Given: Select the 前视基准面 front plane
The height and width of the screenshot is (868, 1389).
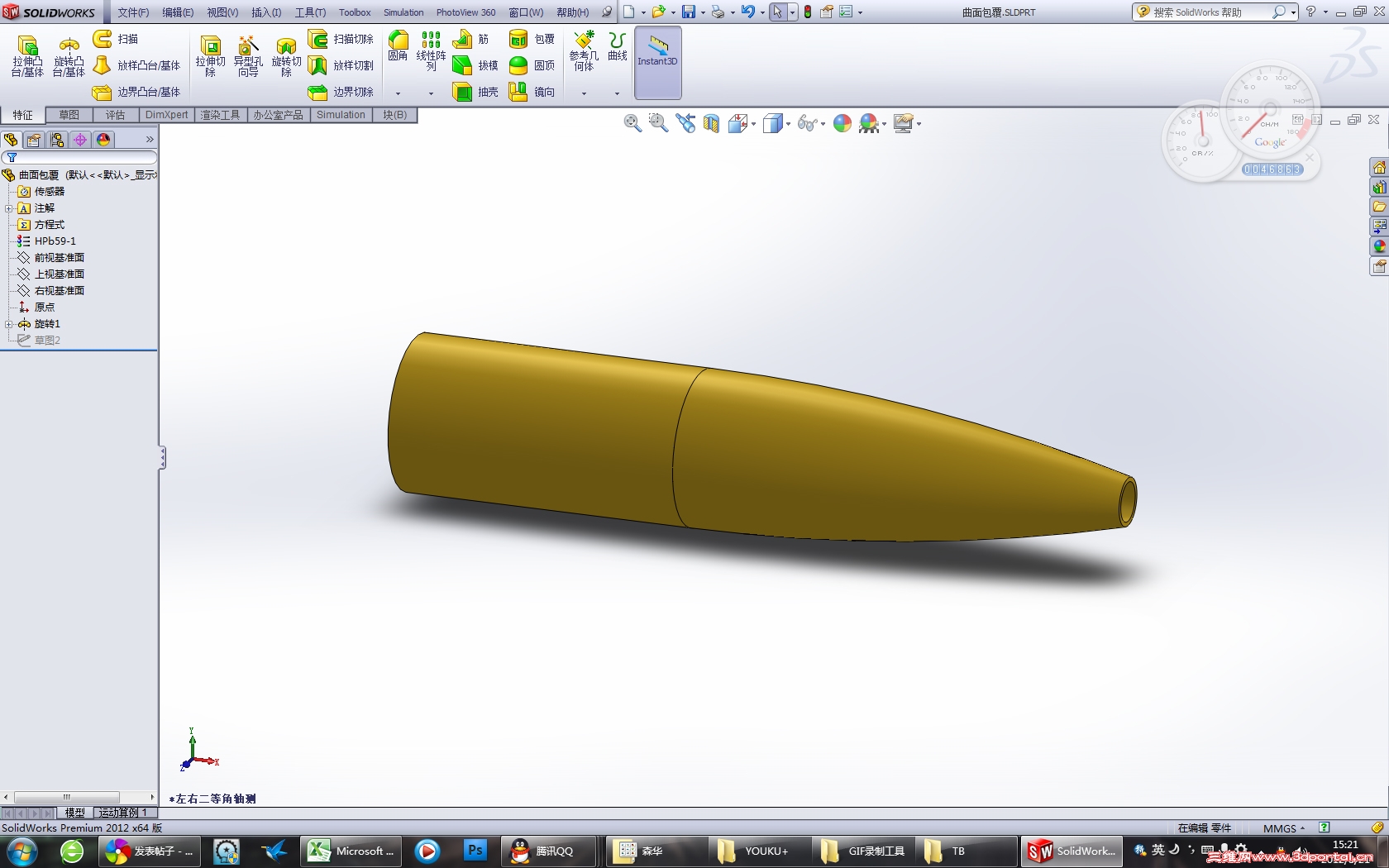Looking at the screenshot, I should (51, 258).
